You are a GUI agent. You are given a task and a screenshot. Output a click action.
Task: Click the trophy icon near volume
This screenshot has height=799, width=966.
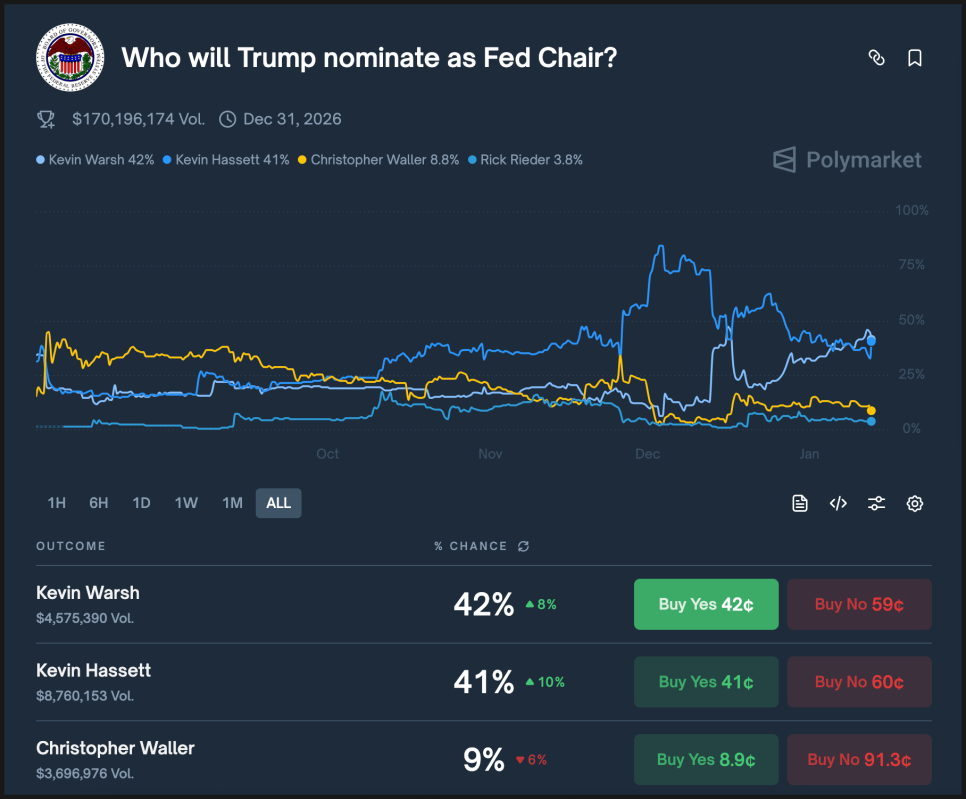(46, 119)
